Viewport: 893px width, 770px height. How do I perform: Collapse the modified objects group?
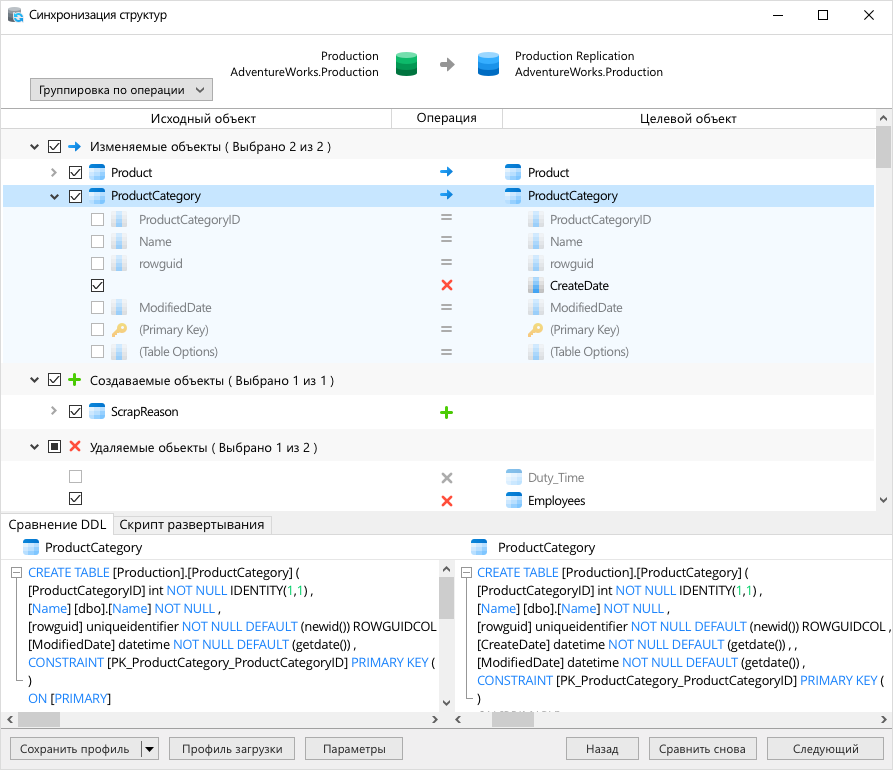pos(34,147)
